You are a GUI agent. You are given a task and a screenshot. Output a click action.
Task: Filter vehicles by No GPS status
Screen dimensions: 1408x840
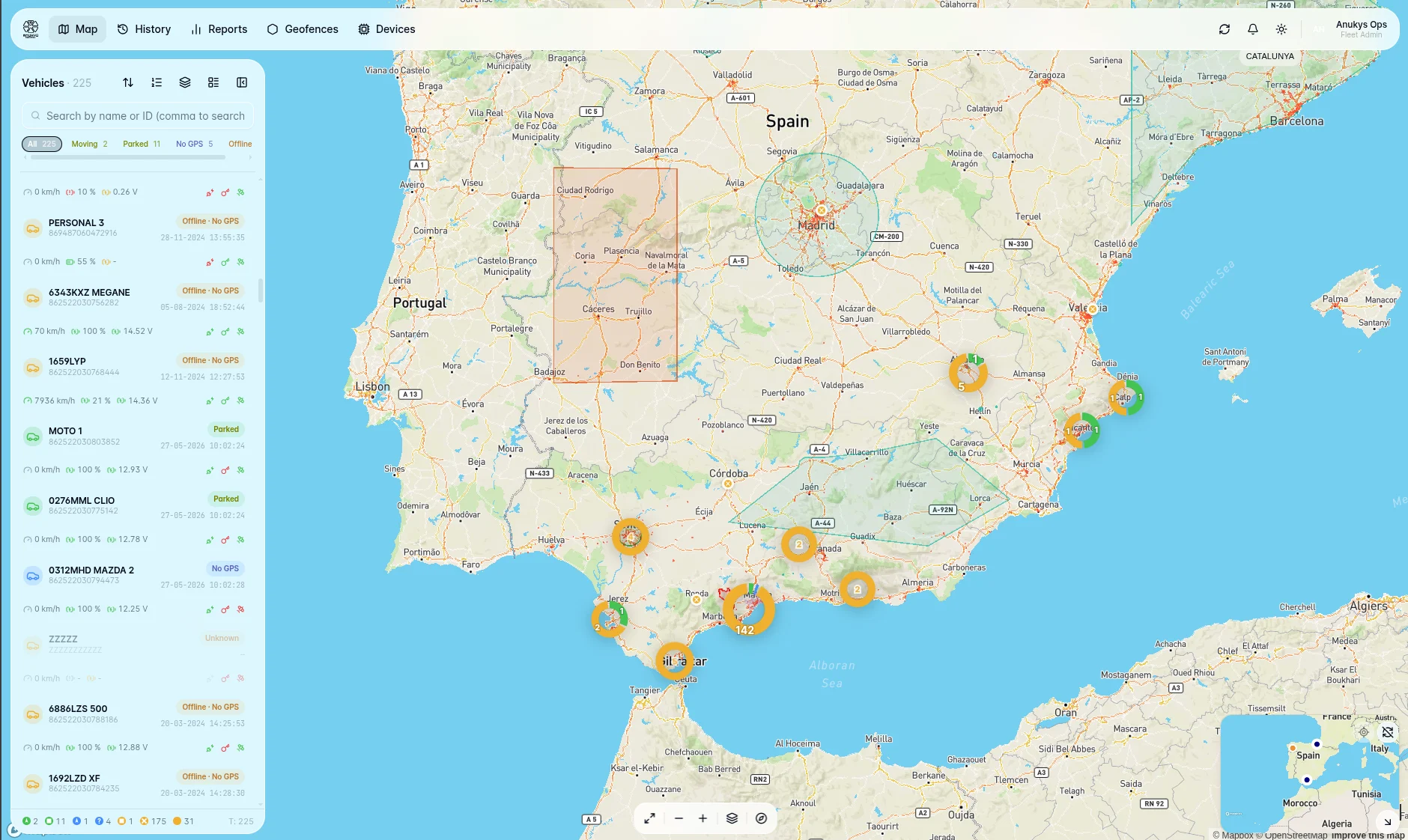(194, 144)
